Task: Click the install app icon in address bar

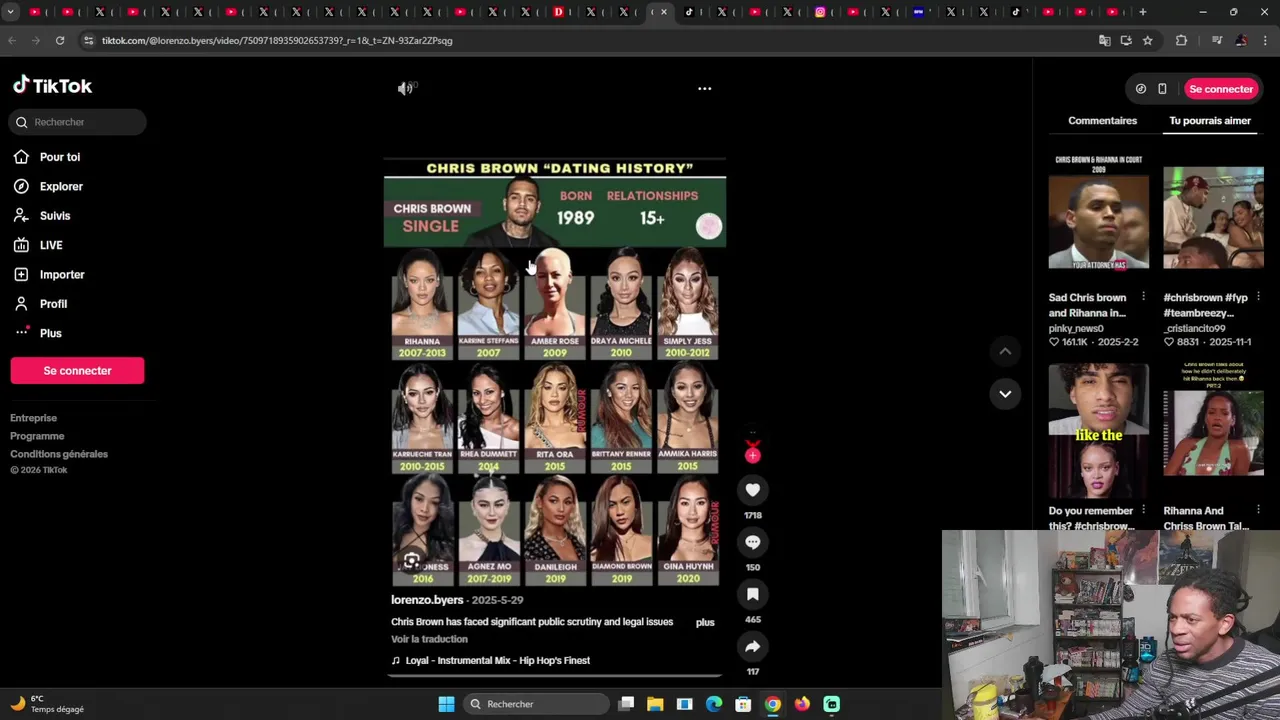Action: [x=1126, y=41]
